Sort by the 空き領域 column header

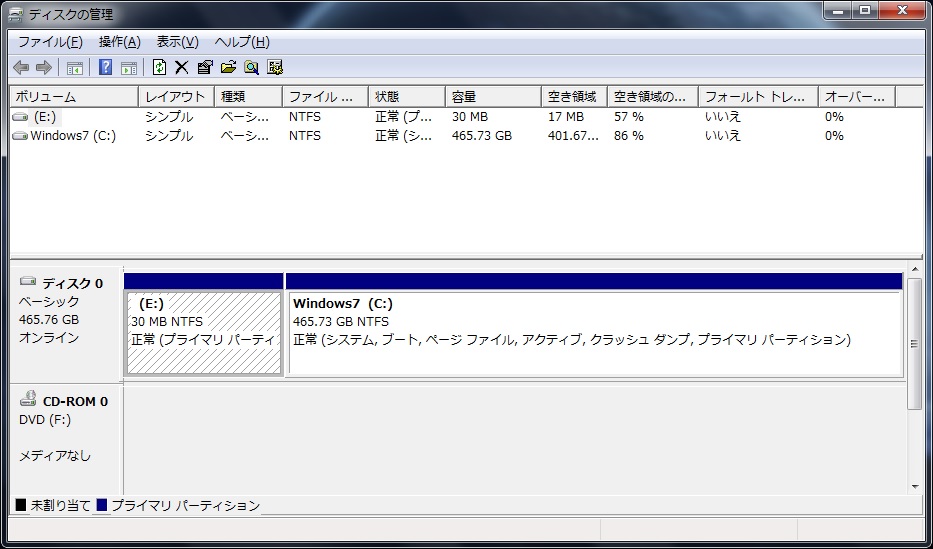click(574, 97)
